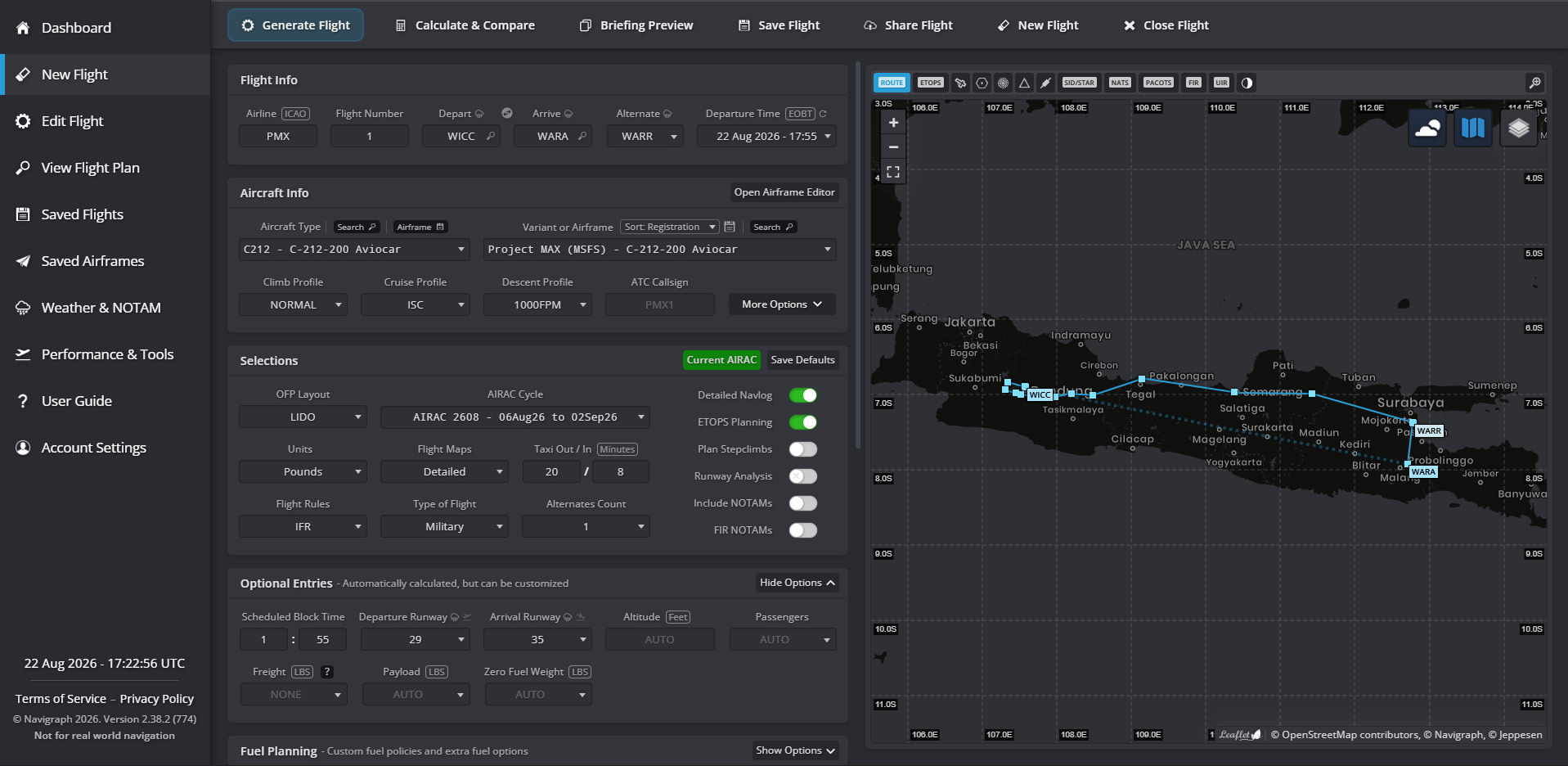
Task: Toggle the PACOTS tracks overlay
Action: (x=1158, y=83)
